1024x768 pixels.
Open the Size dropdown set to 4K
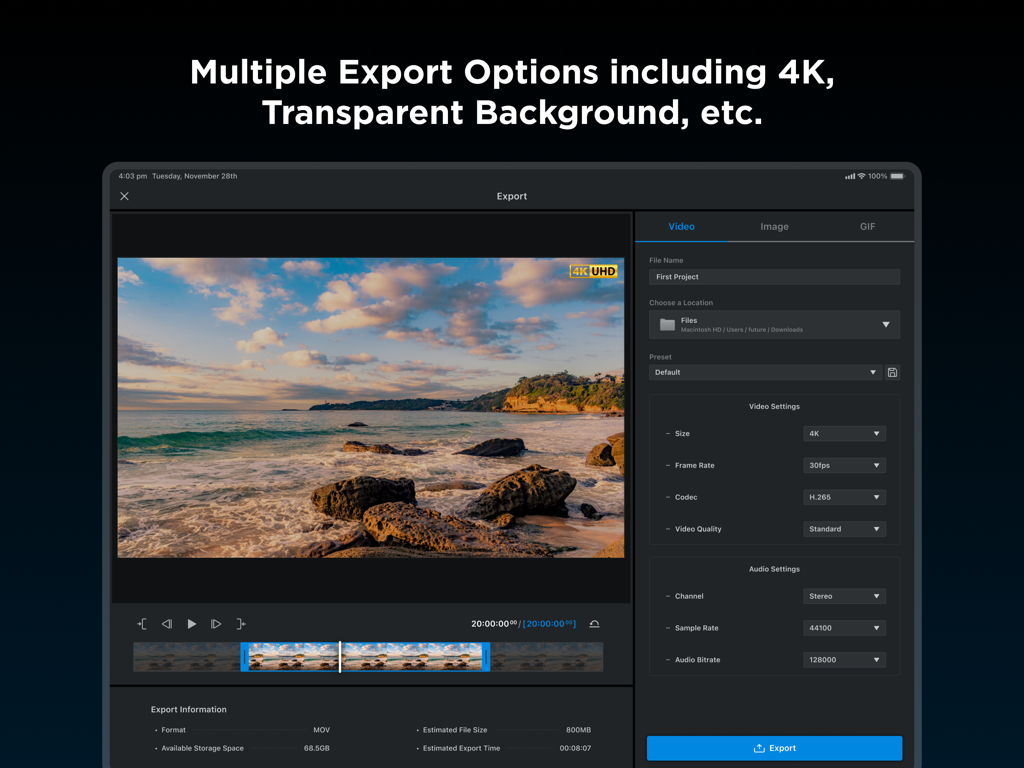click(844, 433)
